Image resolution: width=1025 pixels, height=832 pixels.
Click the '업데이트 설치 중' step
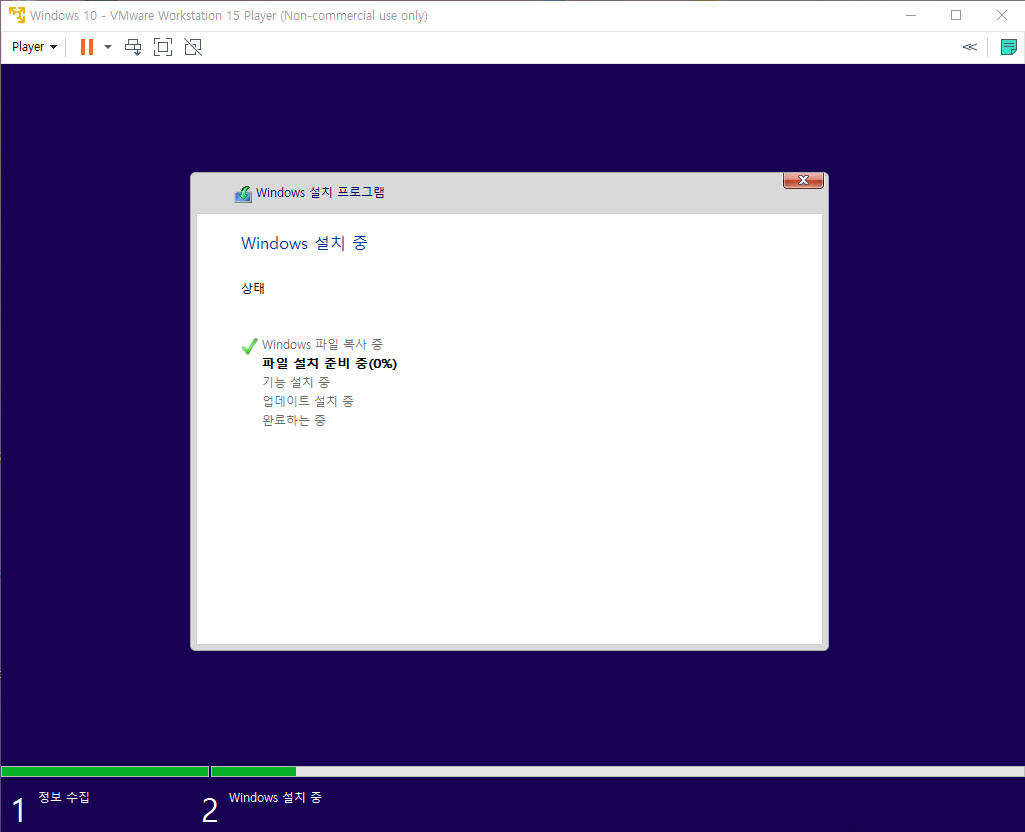pos(308,401)
